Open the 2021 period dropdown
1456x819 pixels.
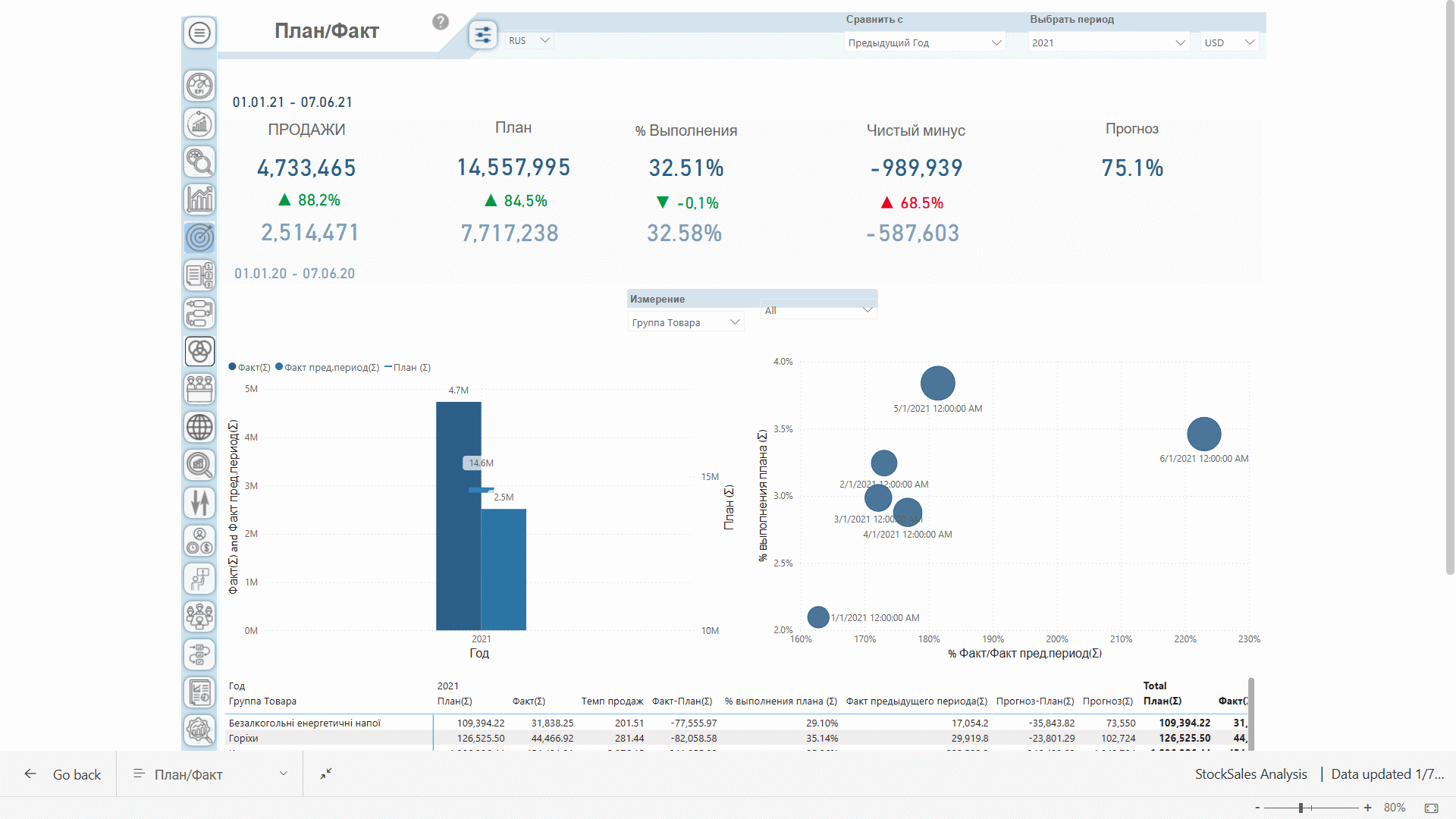click(x=1107, y=42)
